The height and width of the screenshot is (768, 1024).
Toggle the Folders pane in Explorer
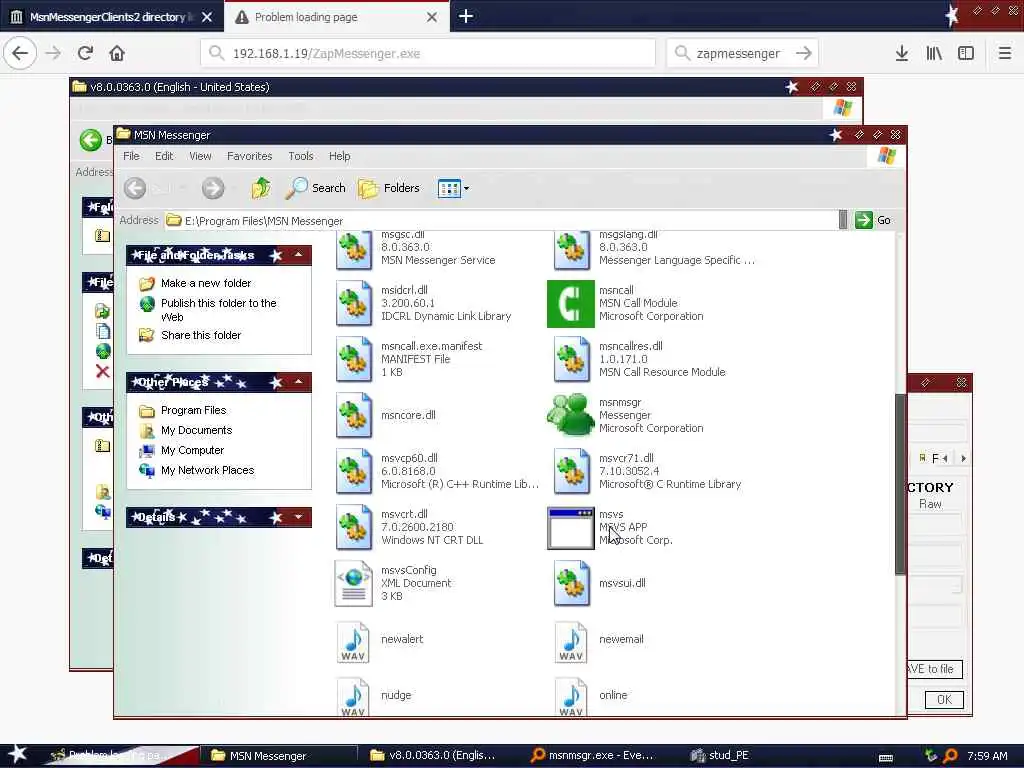(x=389, y=188)
